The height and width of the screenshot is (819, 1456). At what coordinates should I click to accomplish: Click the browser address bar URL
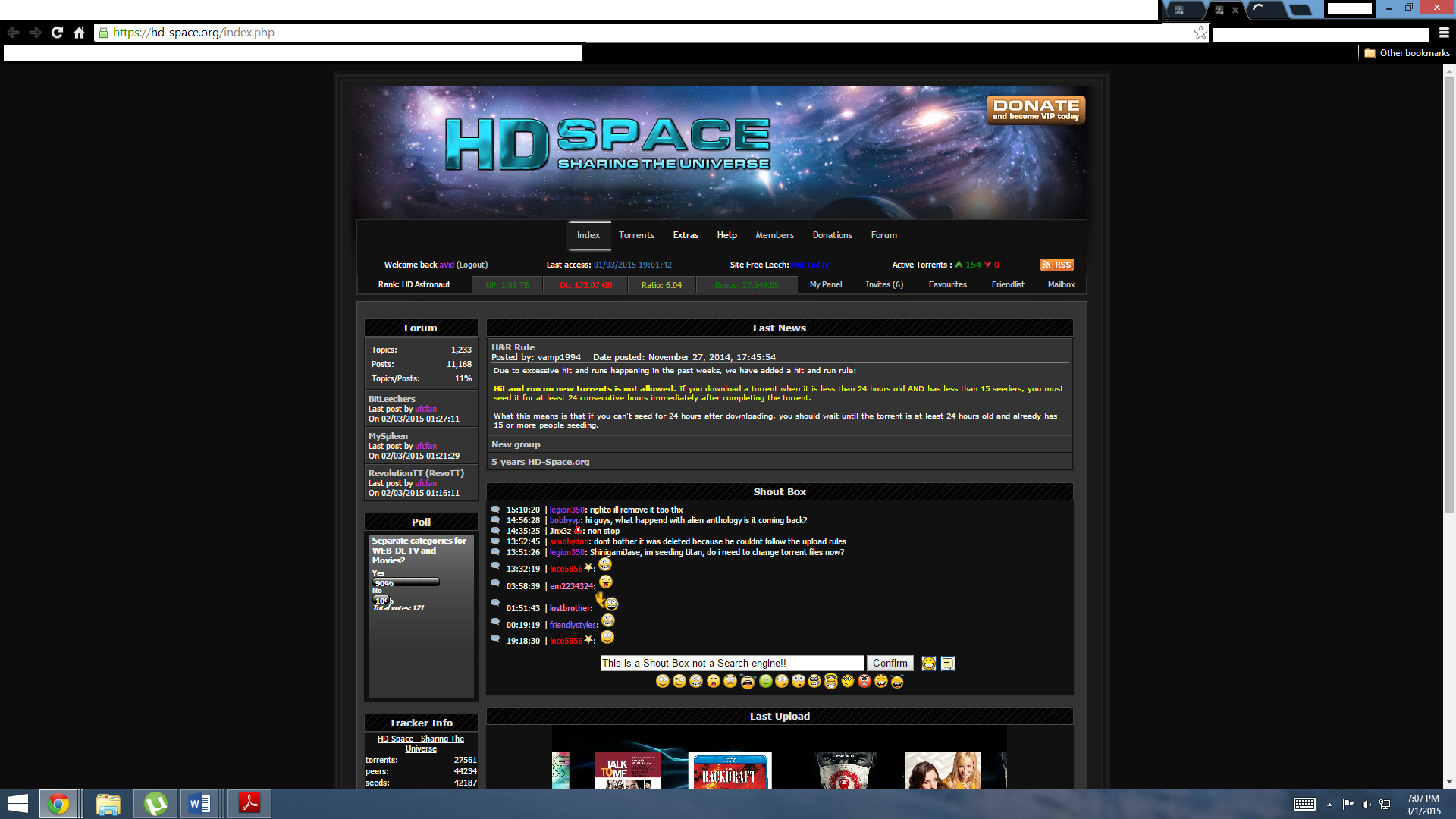tap(193, 33)
